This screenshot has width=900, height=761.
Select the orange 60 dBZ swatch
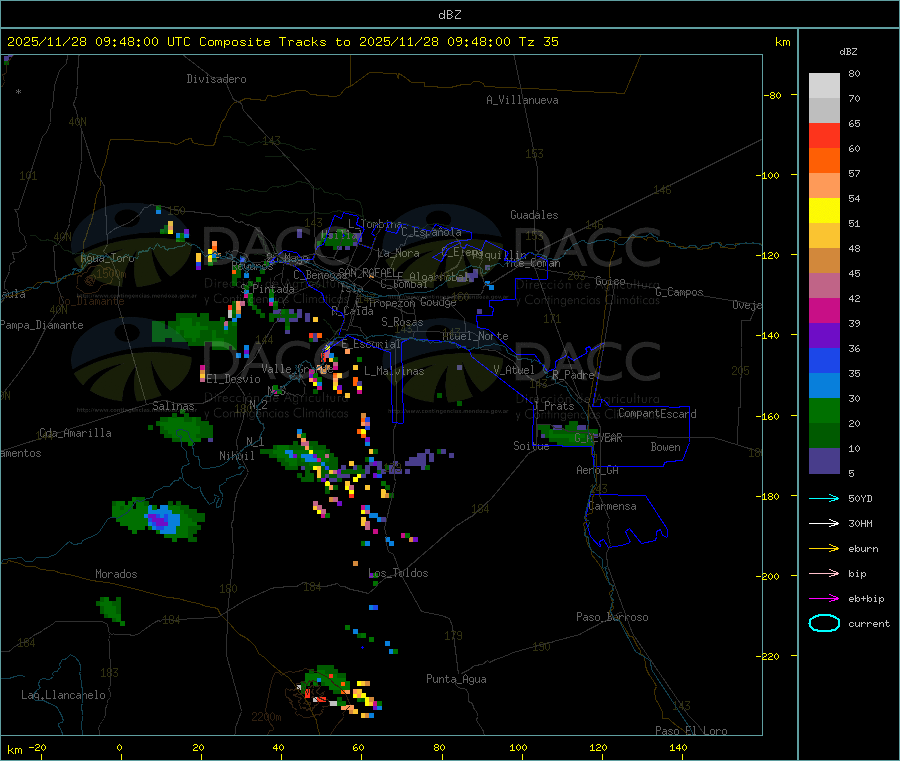tap(824, 160)
